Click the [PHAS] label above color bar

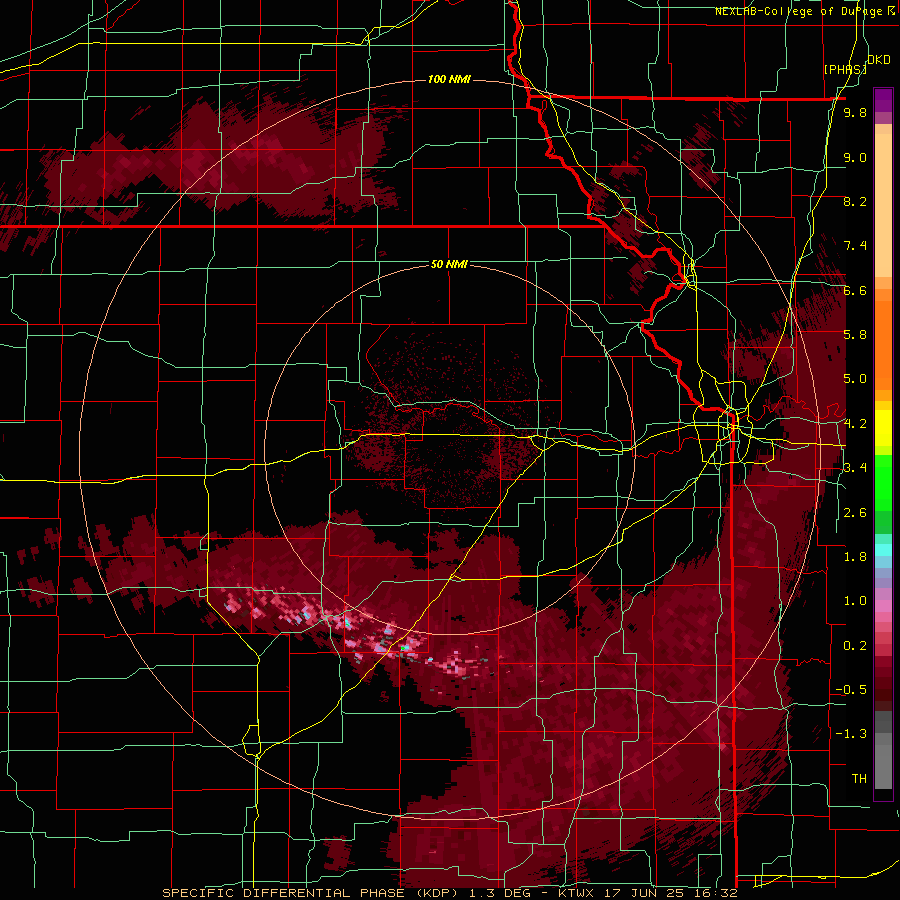coord(845,69)
